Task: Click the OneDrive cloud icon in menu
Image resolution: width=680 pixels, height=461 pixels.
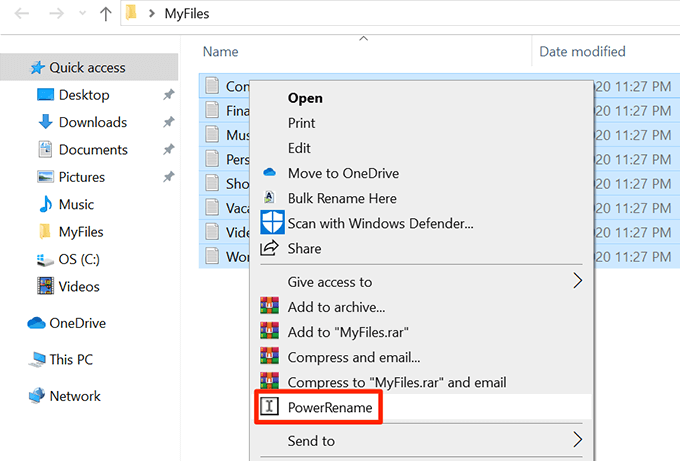Action: [269, 172]
